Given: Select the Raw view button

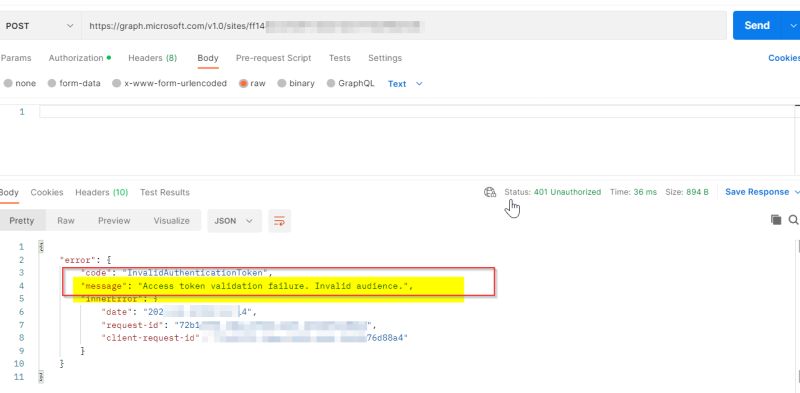Looking at the screenshot, I should 66,221.
